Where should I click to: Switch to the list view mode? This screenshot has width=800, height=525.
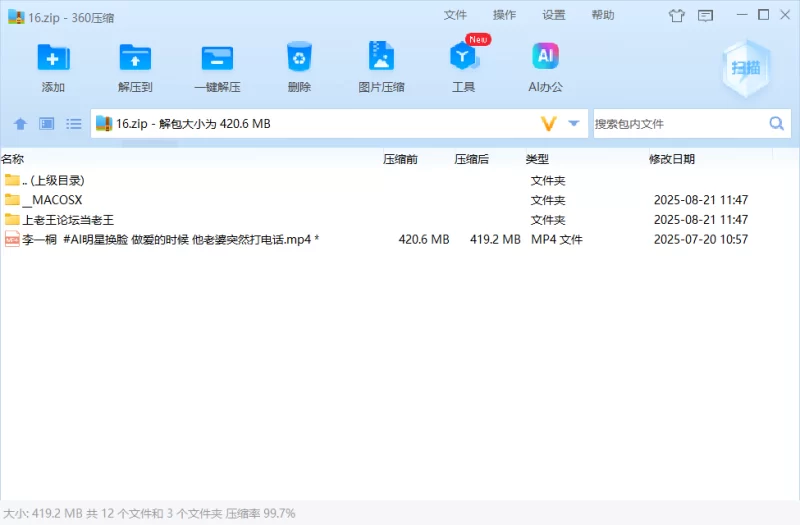[x=73, y=123]
